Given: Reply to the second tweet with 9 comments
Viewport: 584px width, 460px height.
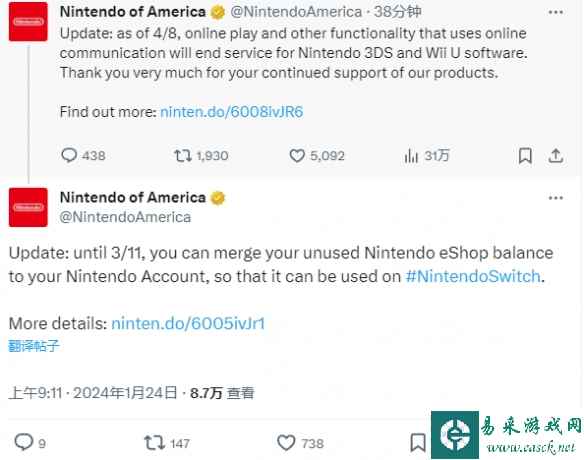Looking at the screenshot, I should 30,442.
